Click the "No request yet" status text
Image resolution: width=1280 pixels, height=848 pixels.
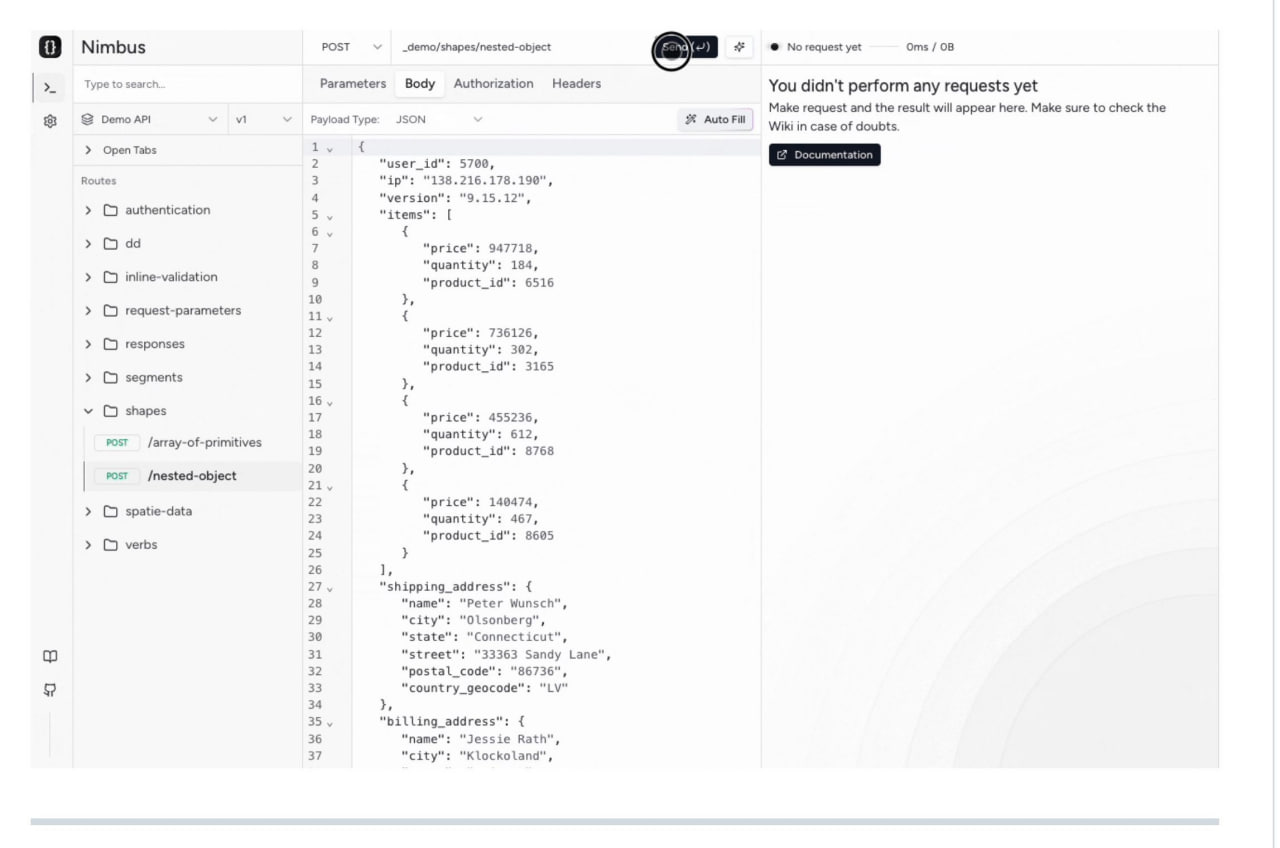point(824,47)
